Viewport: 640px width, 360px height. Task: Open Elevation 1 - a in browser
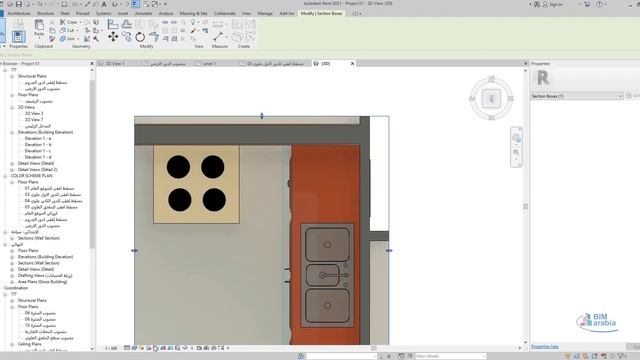[38, 138]
